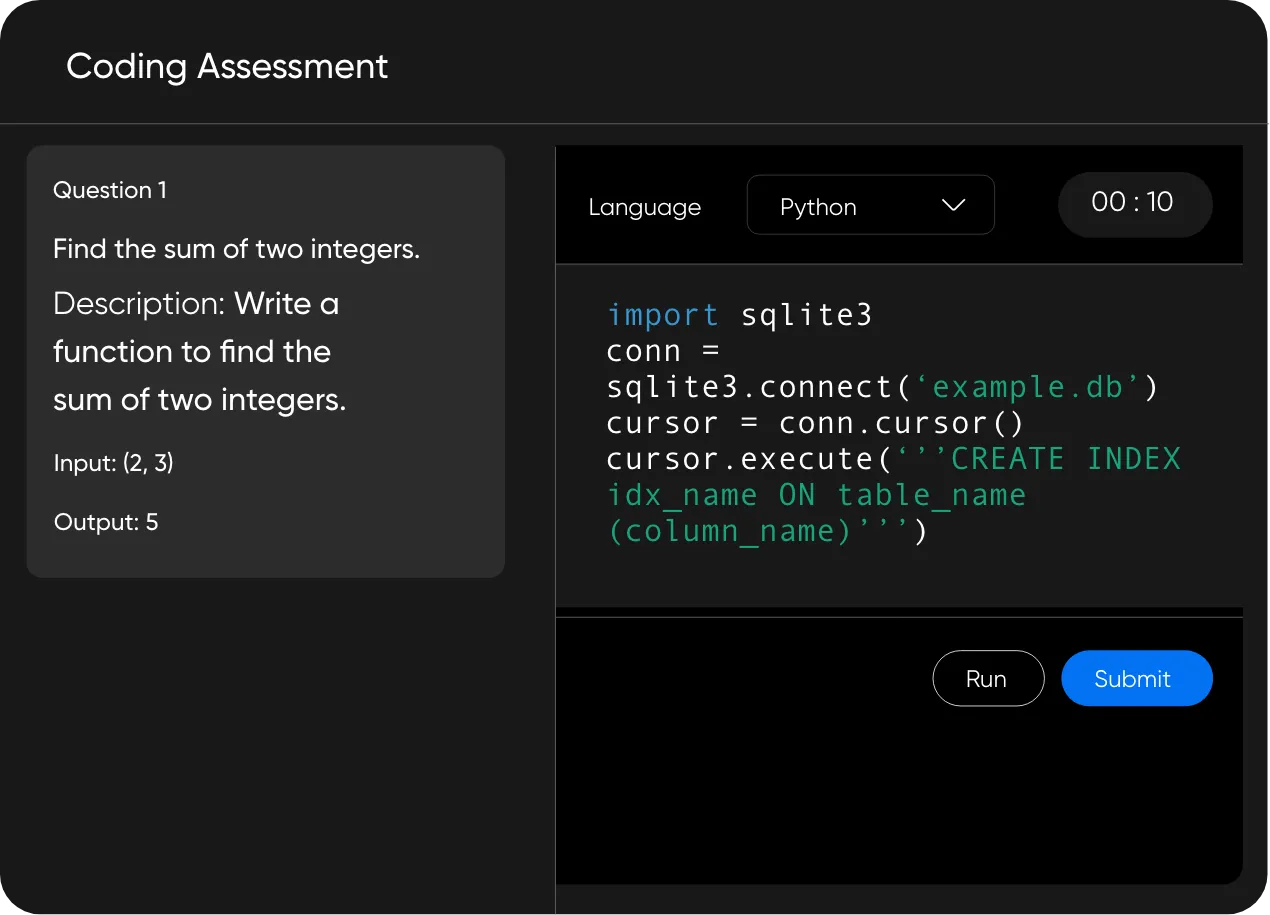This screenshot has width=1270, height=915.
Task: Place cursor on 'import sqlite3' code line
Action: 739,316
